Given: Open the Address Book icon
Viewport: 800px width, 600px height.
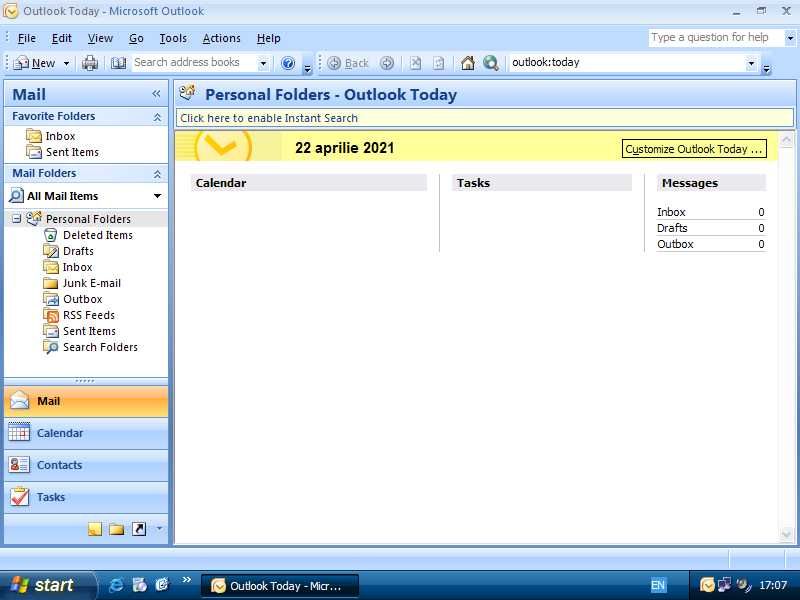Looking at the screenshot, I should click(x=118, y=63).
